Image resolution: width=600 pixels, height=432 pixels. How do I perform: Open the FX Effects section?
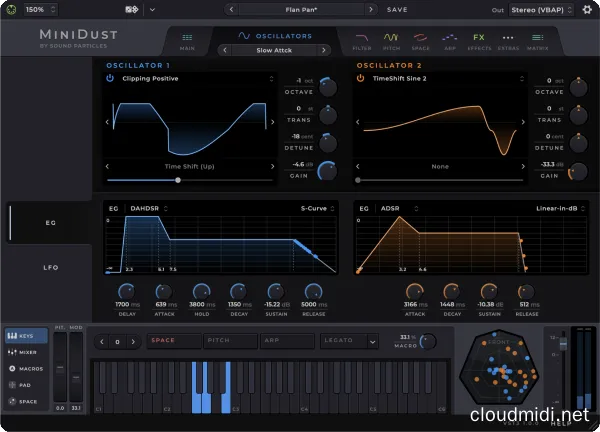pyautogui.click(x=479, y=41)
